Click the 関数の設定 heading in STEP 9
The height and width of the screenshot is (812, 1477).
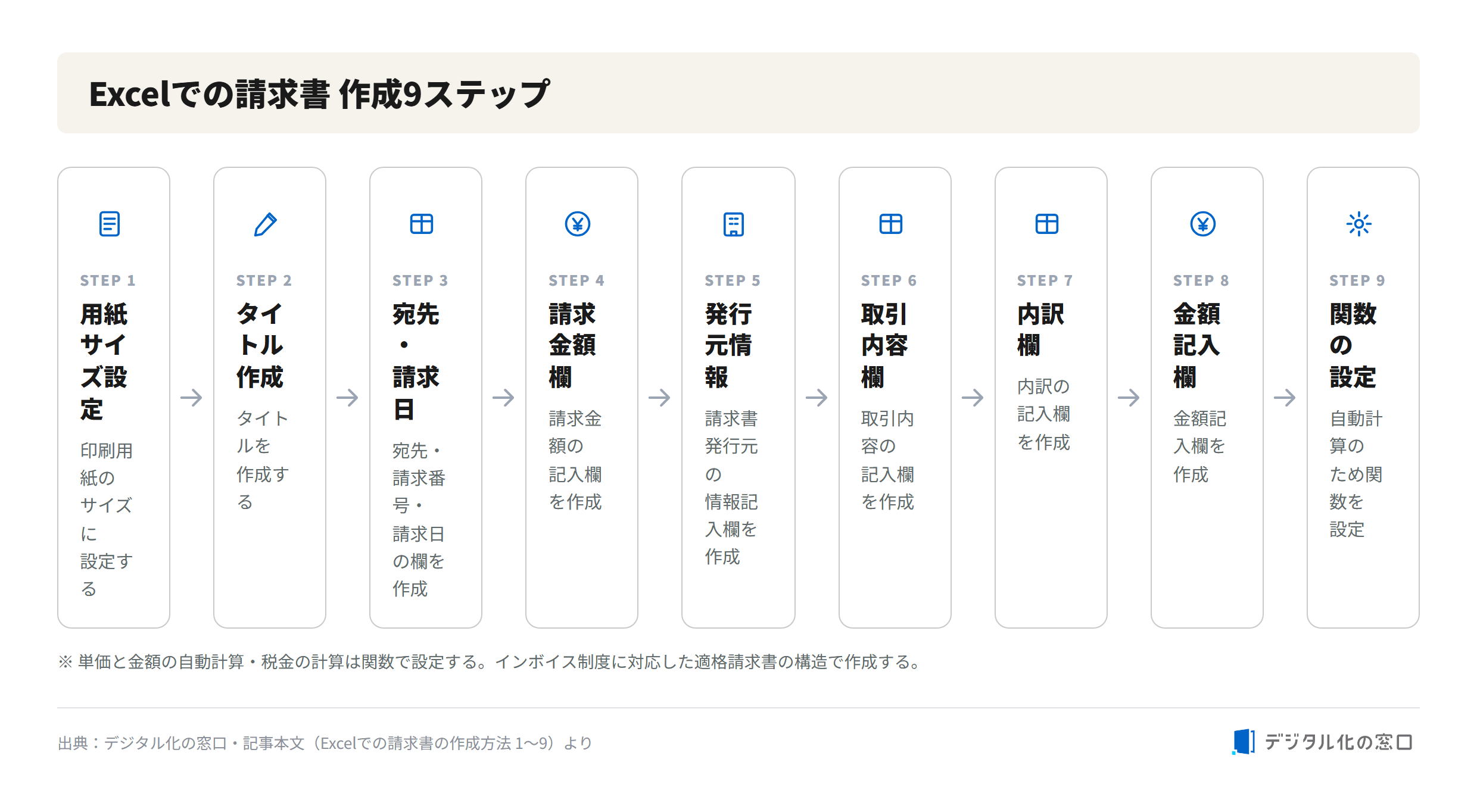(x=1353, y=345)
